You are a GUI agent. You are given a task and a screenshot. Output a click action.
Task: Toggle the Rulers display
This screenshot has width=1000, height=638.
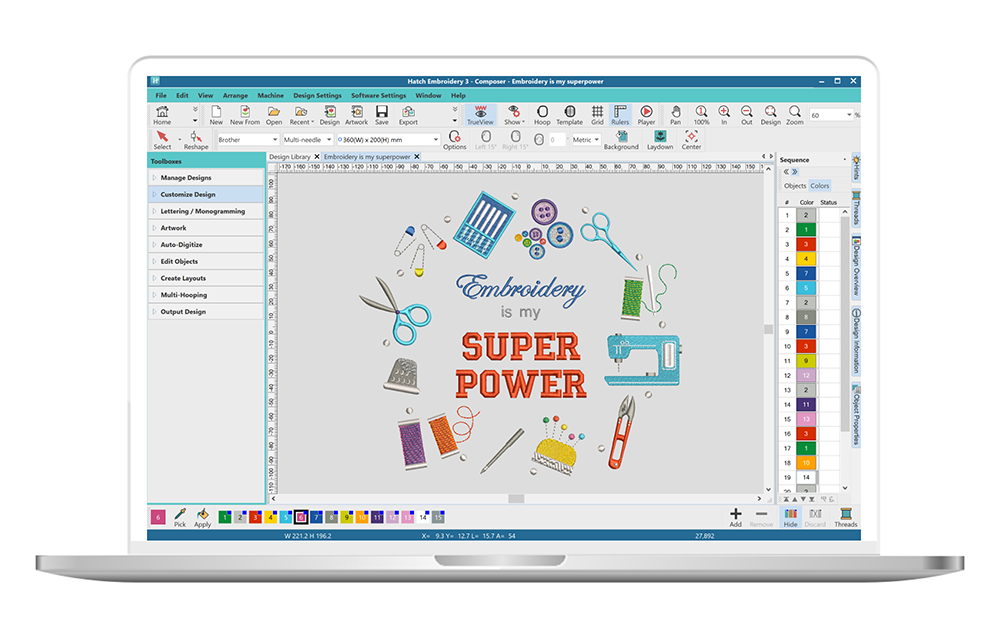(621, 114)
